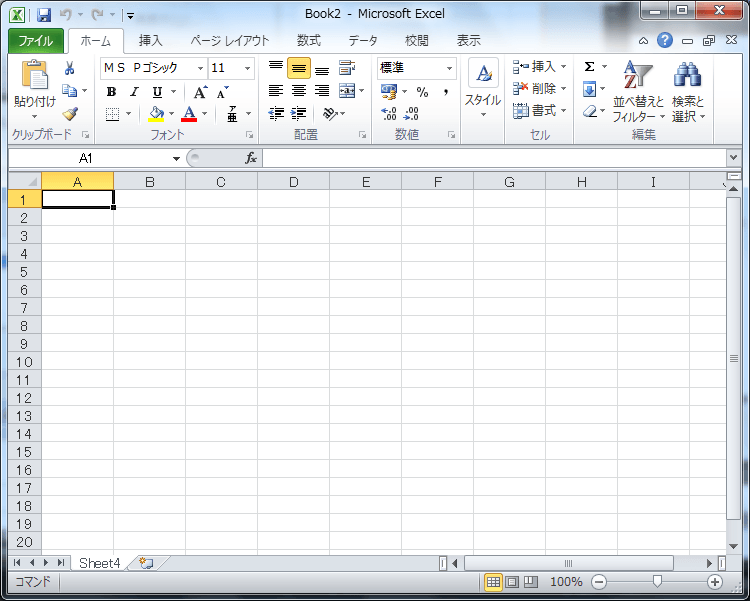Viewport: 750px width, 601px height.
Task: Zoom out with minus button
Action: pyautogui.click(x=599, y=582)
